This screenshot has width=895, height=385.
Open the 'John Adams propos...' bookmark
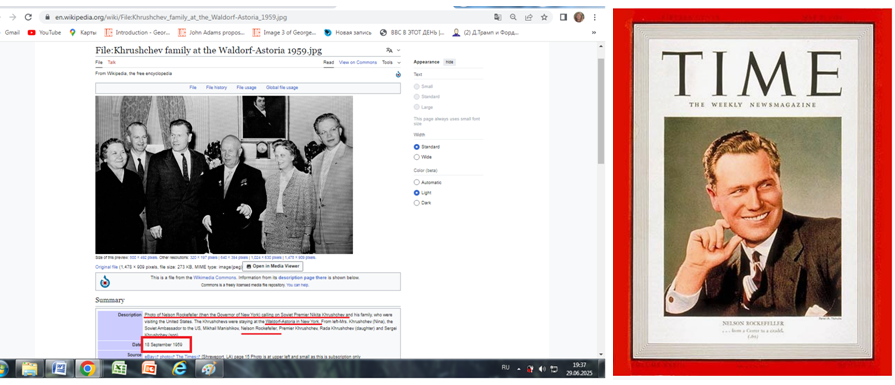[x=211, y=33]
